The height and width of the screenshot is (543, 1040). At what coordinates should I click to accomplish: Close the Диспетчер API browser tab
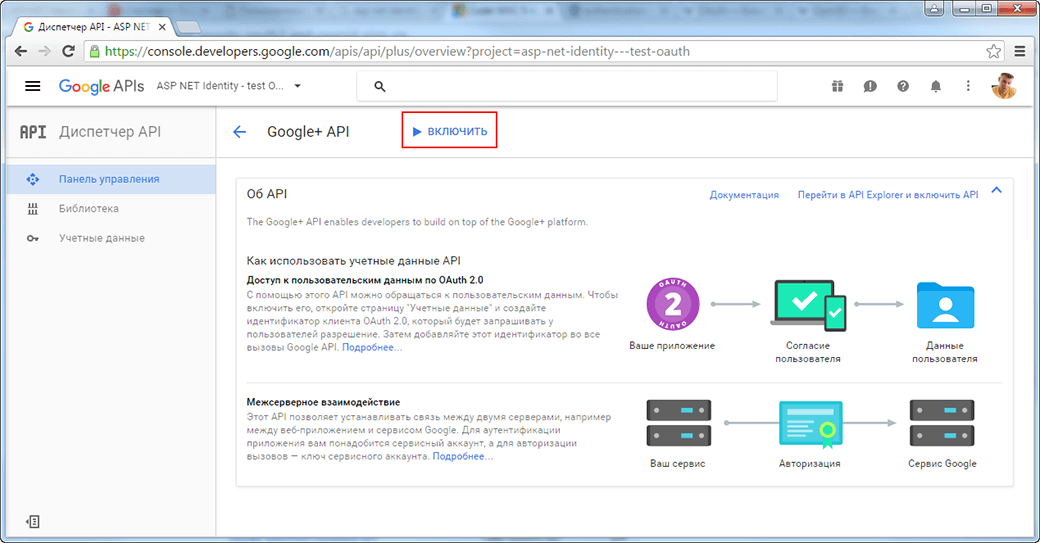[x=162, y=27]
